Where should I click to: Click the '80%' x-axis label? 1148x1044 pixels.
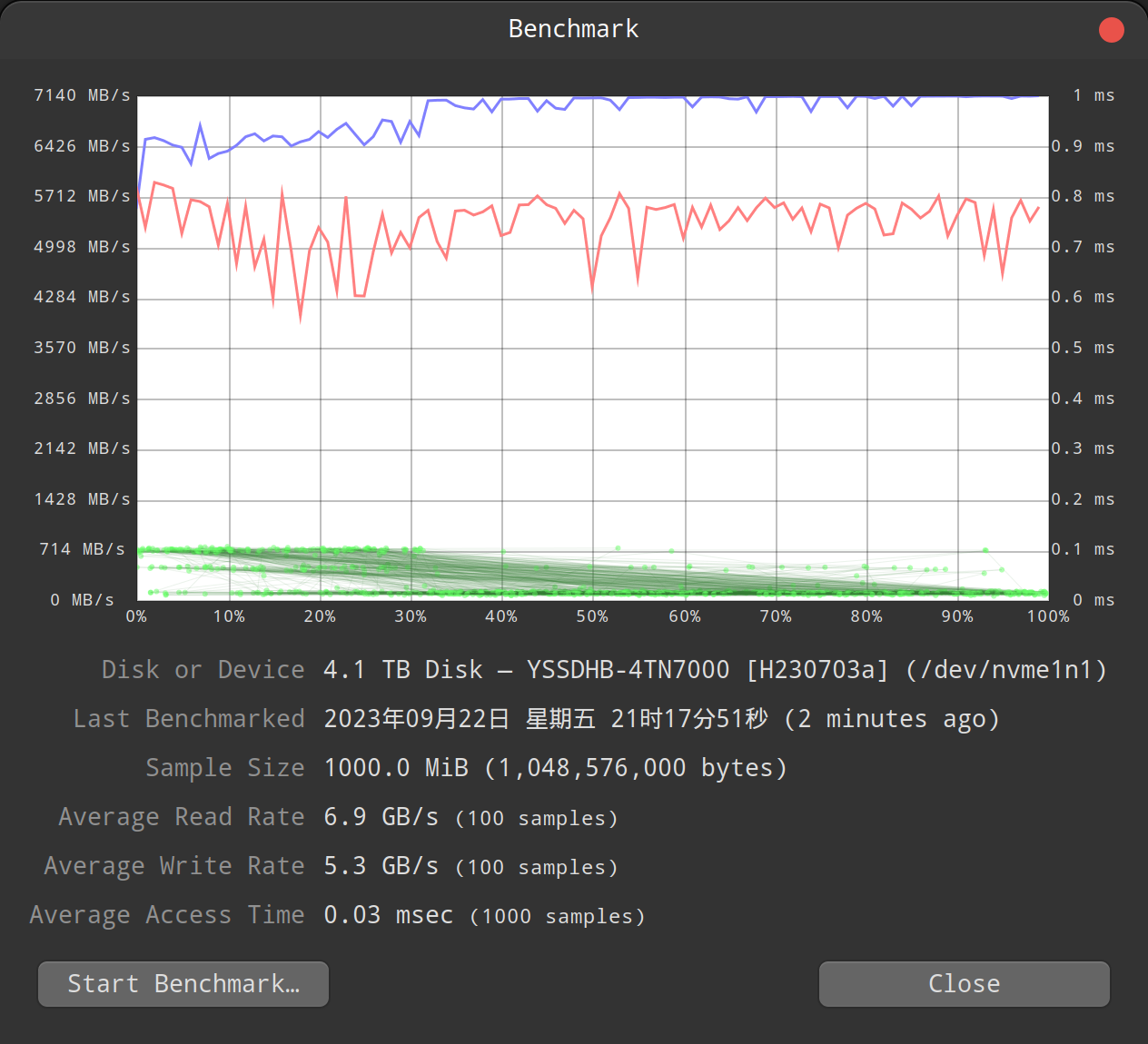pos(866,616)
